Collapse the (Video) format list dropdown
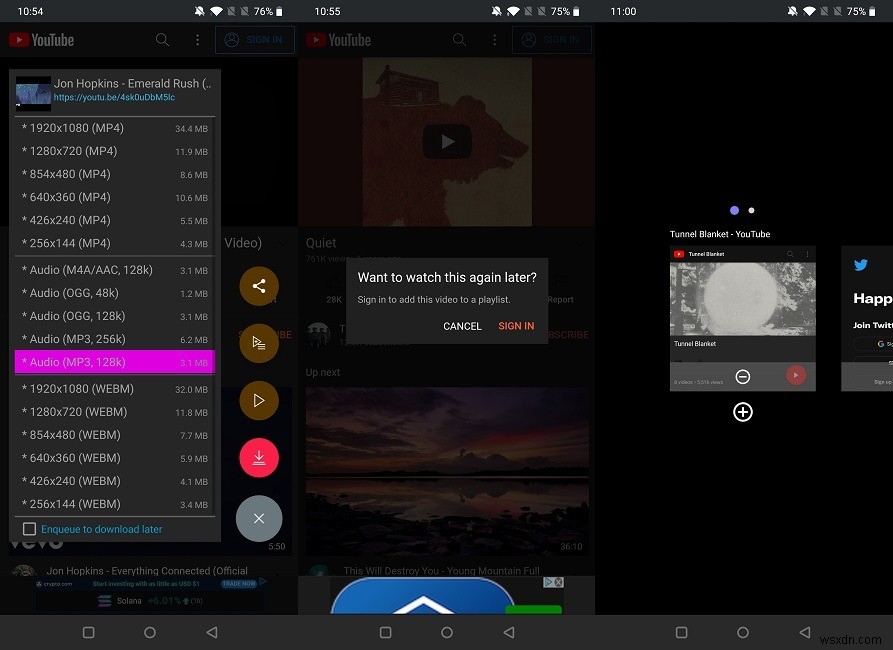 283,242
